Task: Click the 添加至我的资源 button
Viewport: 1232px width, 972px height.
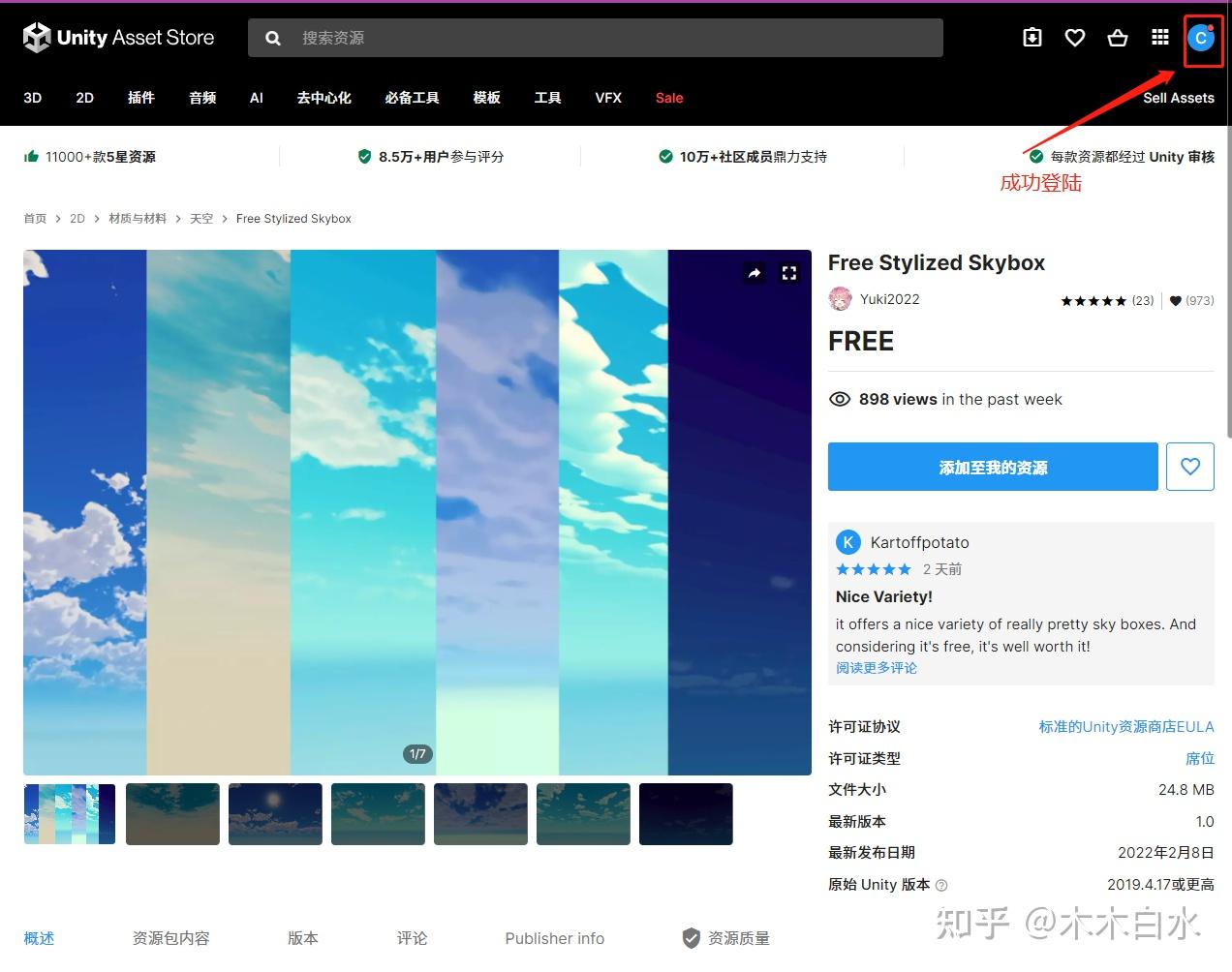Action: (x=993, y=467)
